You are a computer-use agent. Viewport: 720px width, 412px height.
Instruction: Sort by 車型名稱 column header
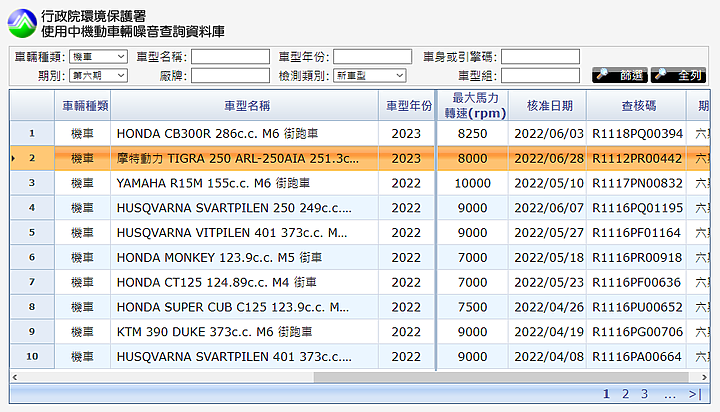tap(244, 106)
